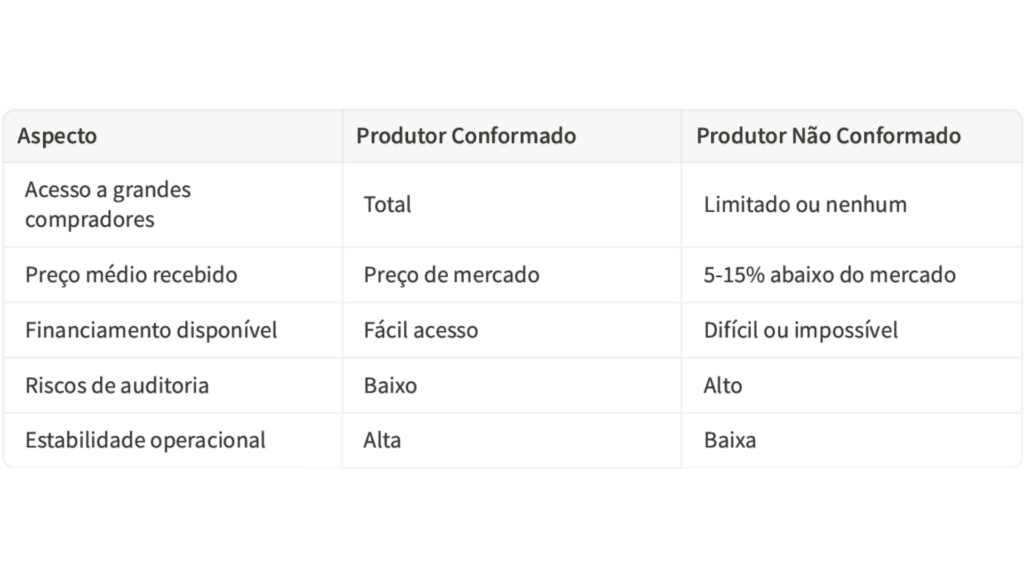Select the 'Estabilidade operacional' row label
This screenshot has width=1024, height=576.
coord(145,439)
